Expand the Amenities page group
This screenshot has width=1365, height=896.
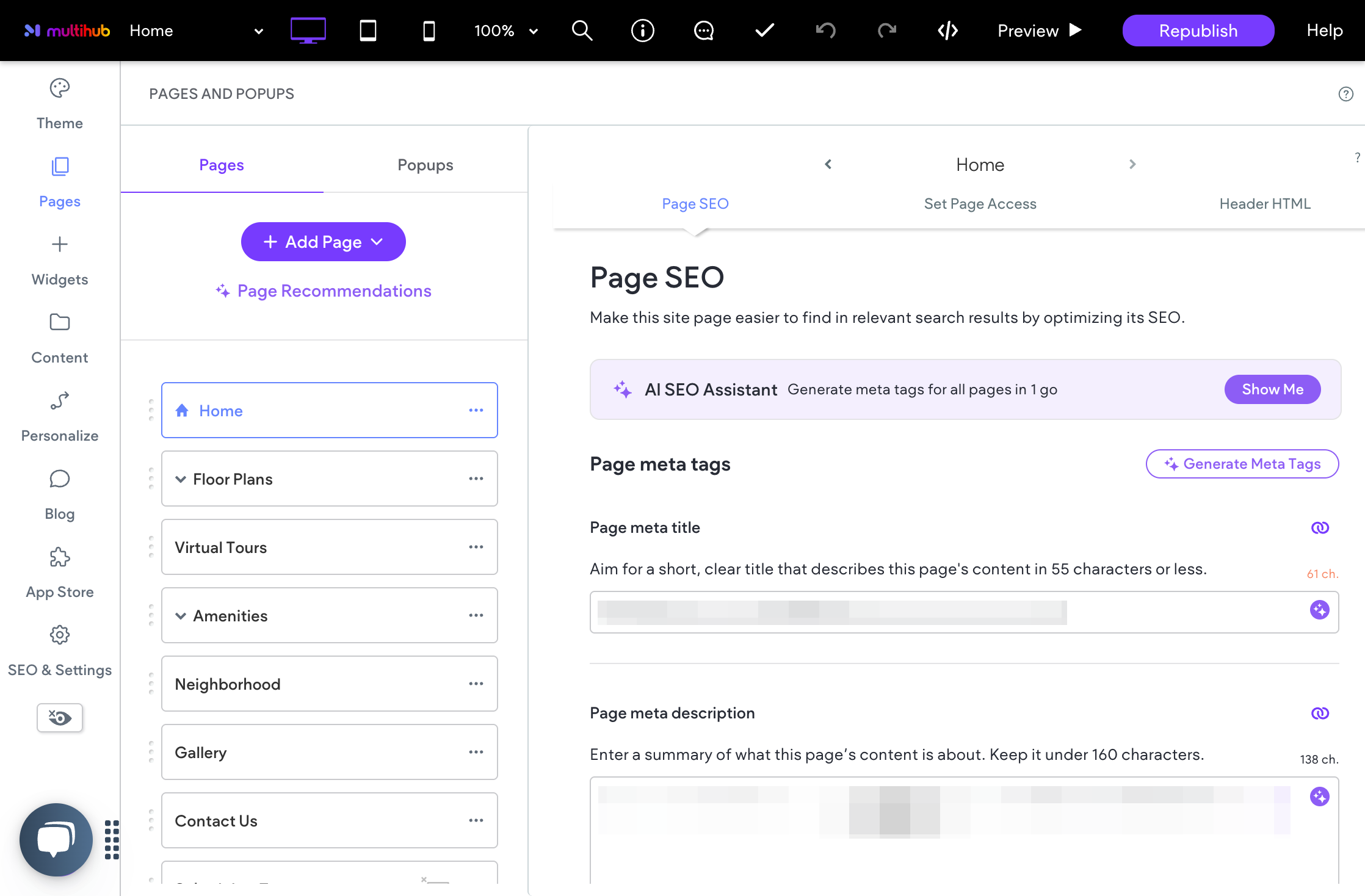[181, 616]
